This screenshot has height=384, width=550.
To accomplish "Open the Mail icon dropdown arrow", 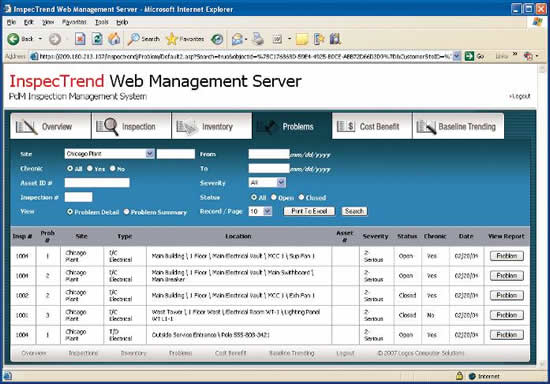I will (246, 39).
